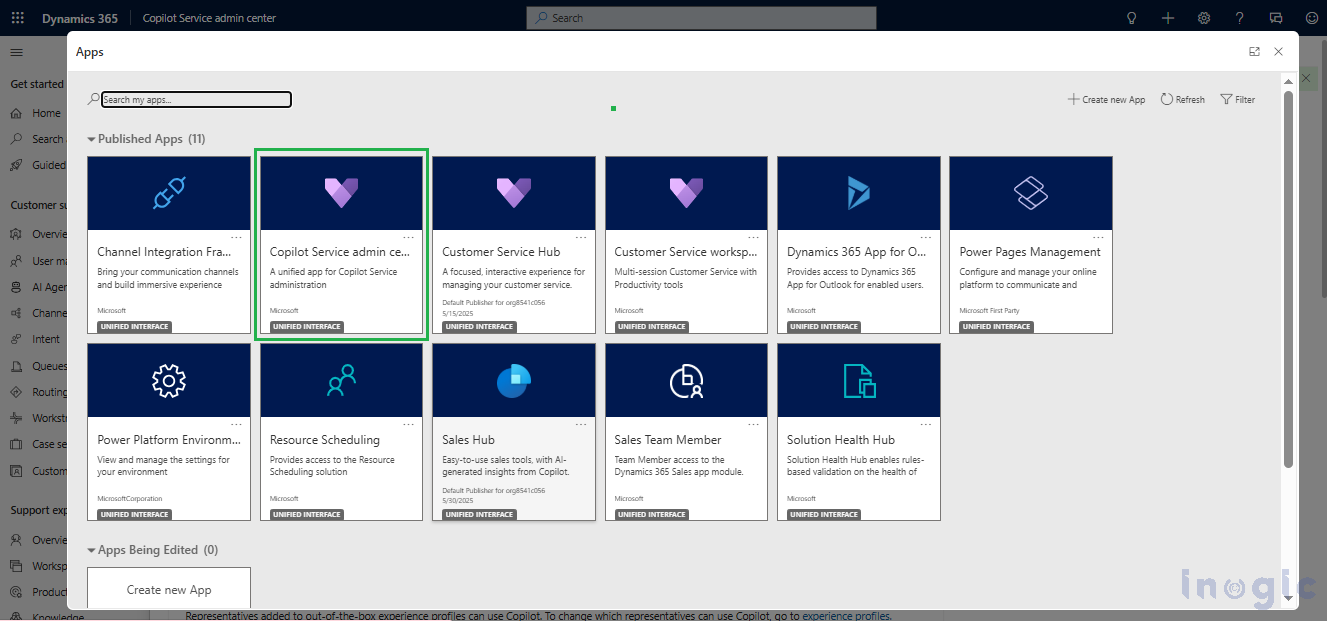
Task: Open the Dynamics 365 app launcher waffle
Action: click(17, 18)
